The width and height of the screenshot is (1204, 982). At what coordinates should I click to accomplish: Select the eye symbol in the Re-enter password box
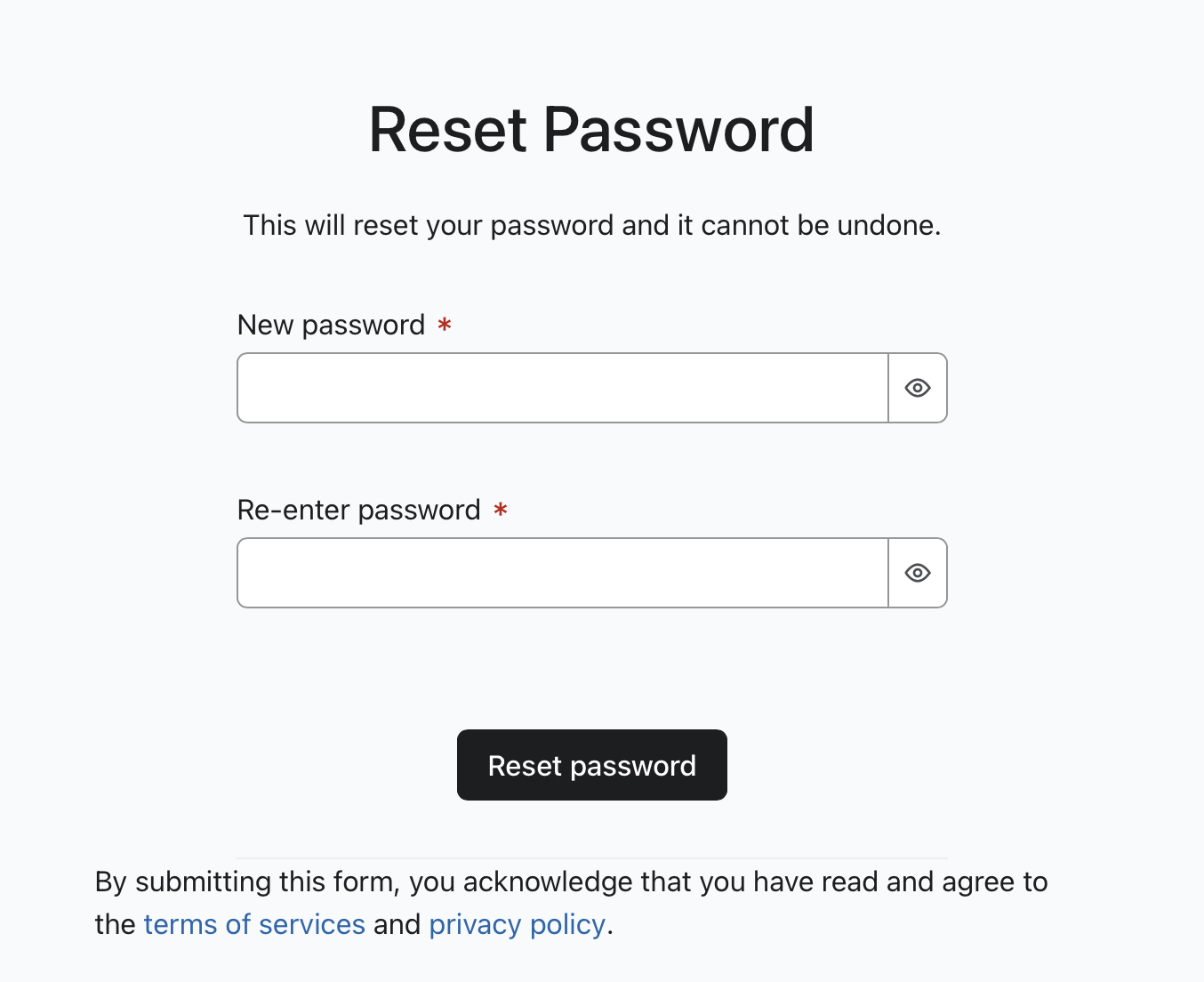(918, 573)
